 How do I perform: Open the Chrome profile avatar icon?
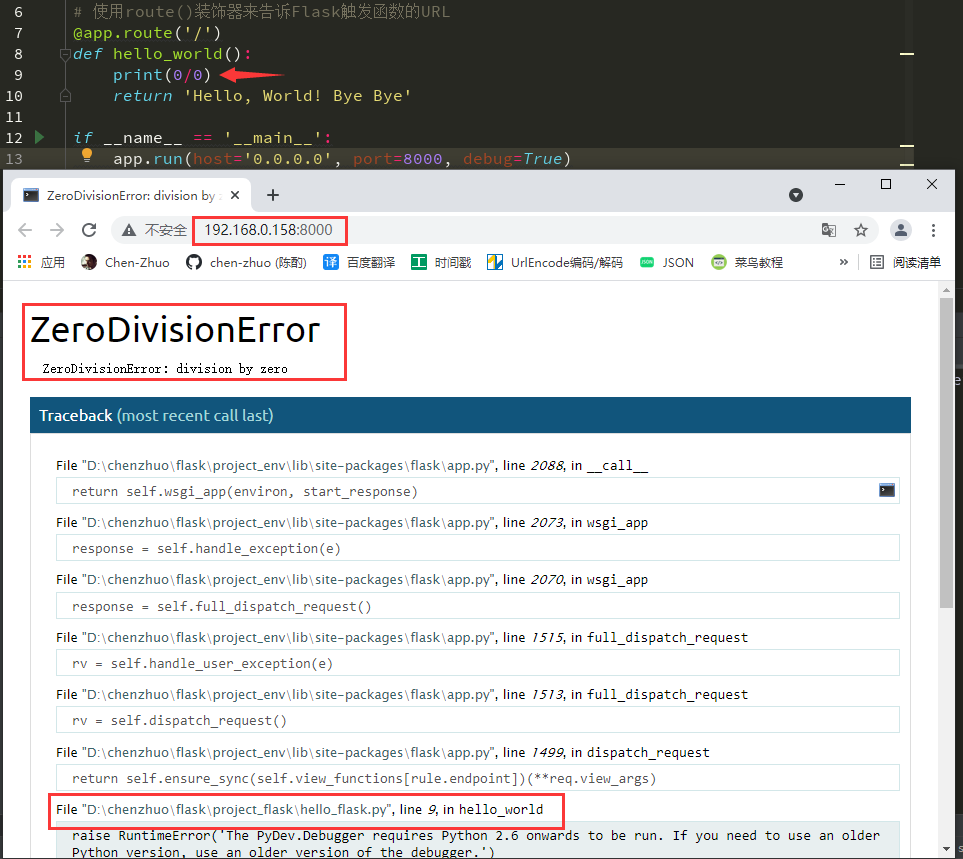901,230
